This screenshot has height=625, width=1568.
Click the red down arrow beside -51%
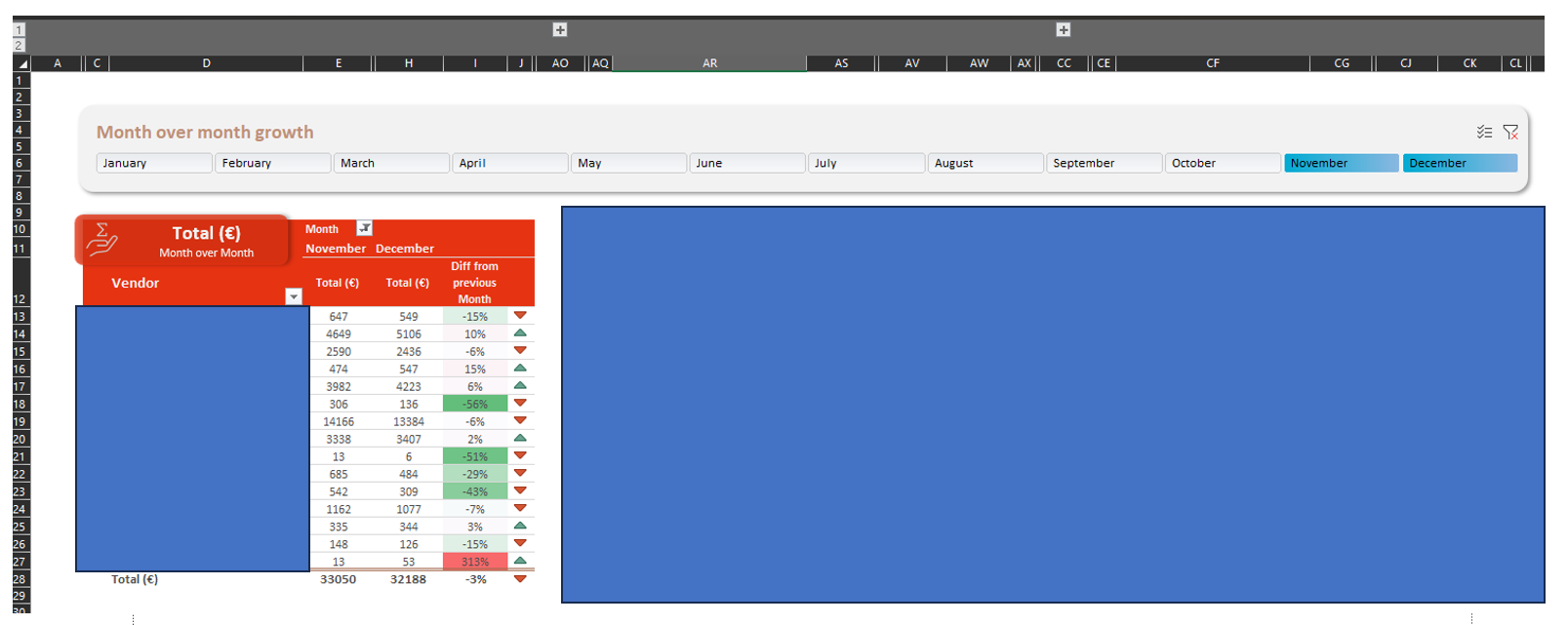[x=520, y=455]
